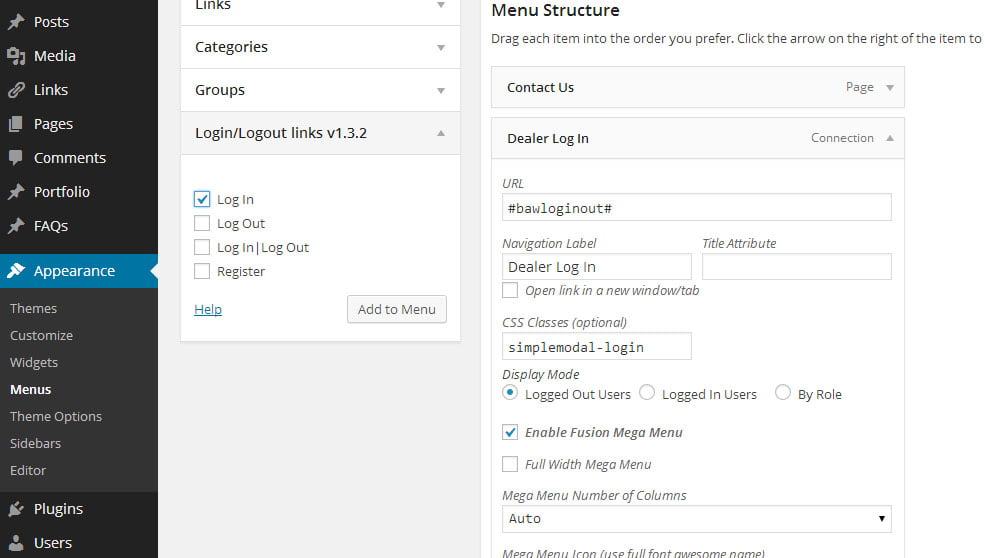Image resolution: width=985 pixels, height=558 pixels.
Task: Expand the Contact Us menu item arrow
Action: 890,87
